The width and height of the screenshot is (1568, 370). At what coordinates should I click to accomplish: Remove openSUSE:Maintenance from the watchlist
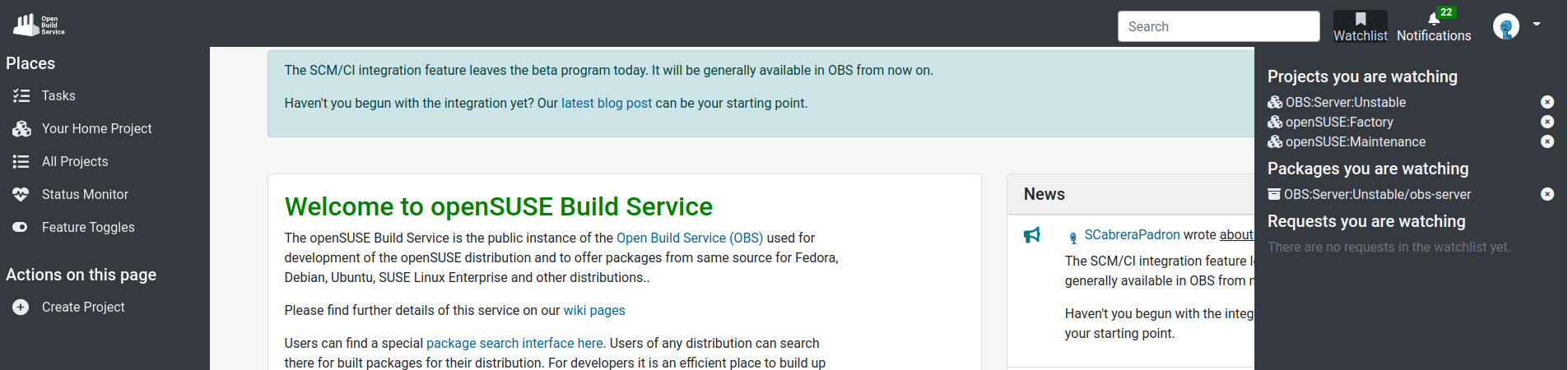point(1547,141)
